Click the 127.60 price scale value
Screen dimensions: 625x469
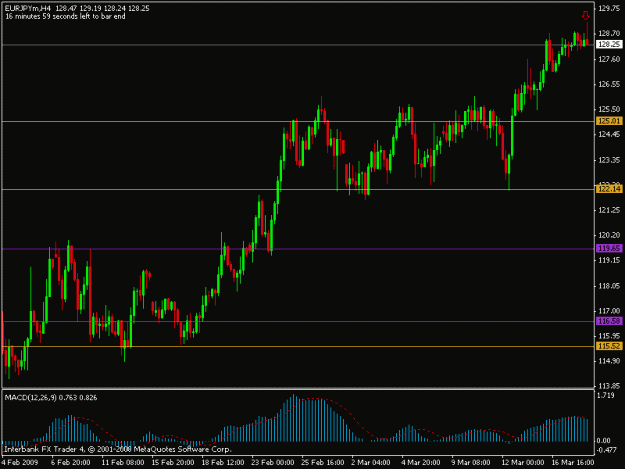point(609,59)
